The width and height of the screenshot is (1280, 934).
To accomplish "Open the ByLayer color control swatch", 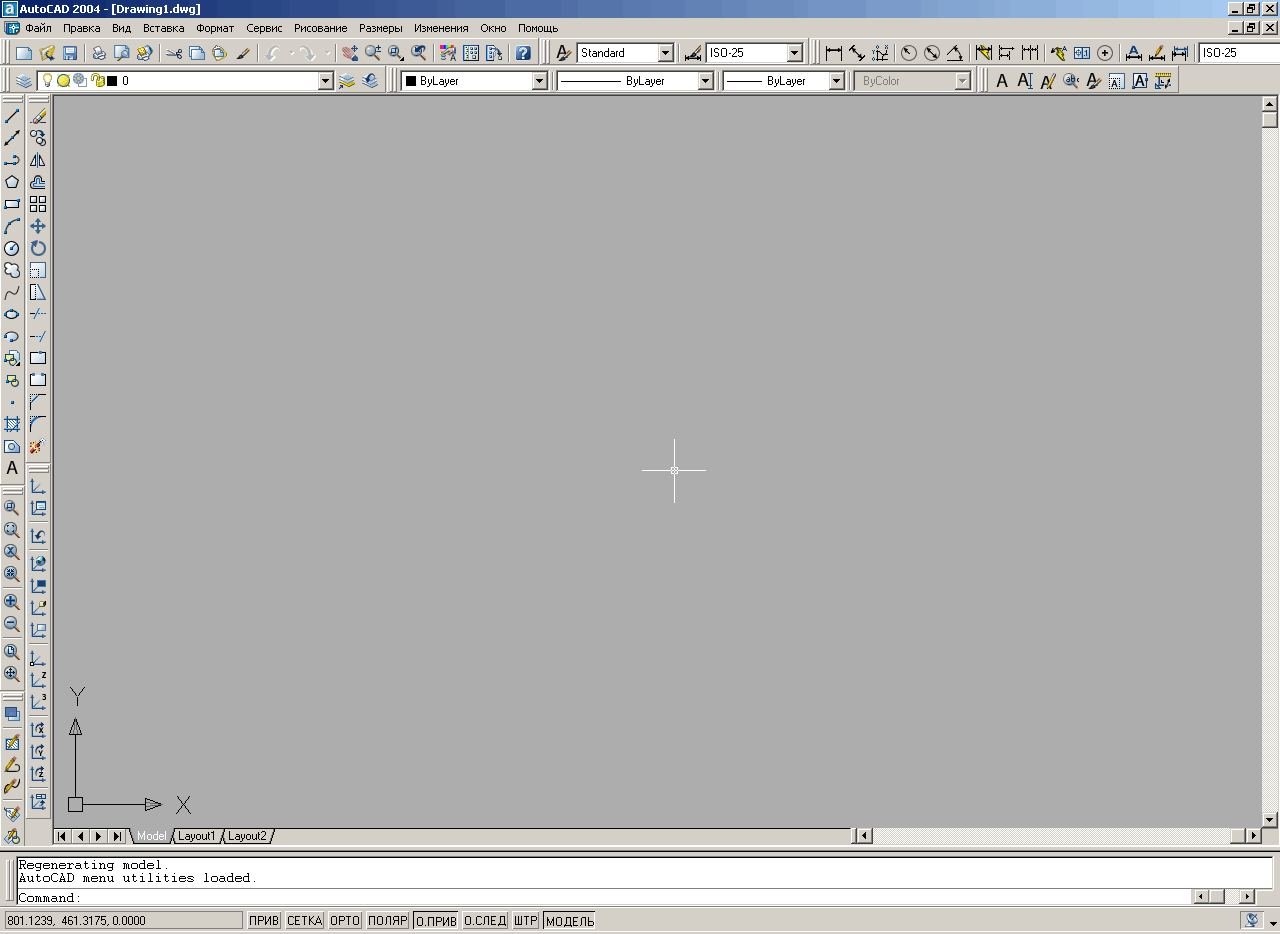I will (x=411, y=81).
